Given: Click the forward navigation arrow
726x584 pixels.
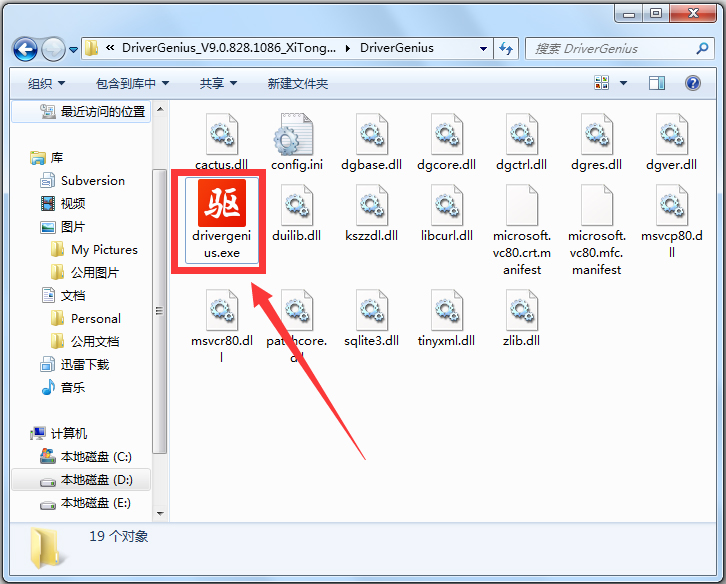Looking at the screenshot, I should pyautogui.click(x=53, y=49).
